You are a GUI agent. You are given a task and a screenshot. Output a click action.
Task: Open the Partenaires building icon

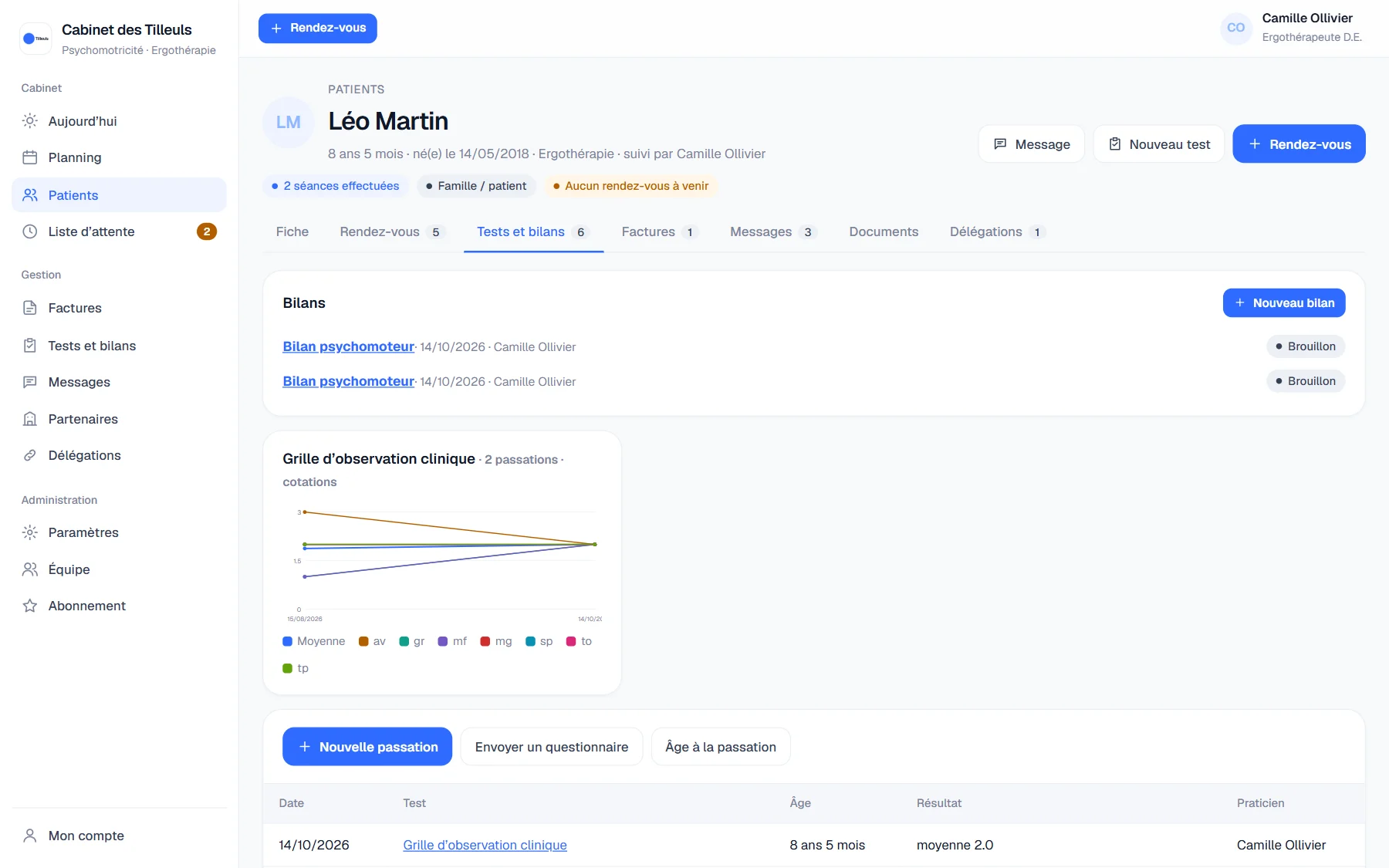tap(30, 419)
